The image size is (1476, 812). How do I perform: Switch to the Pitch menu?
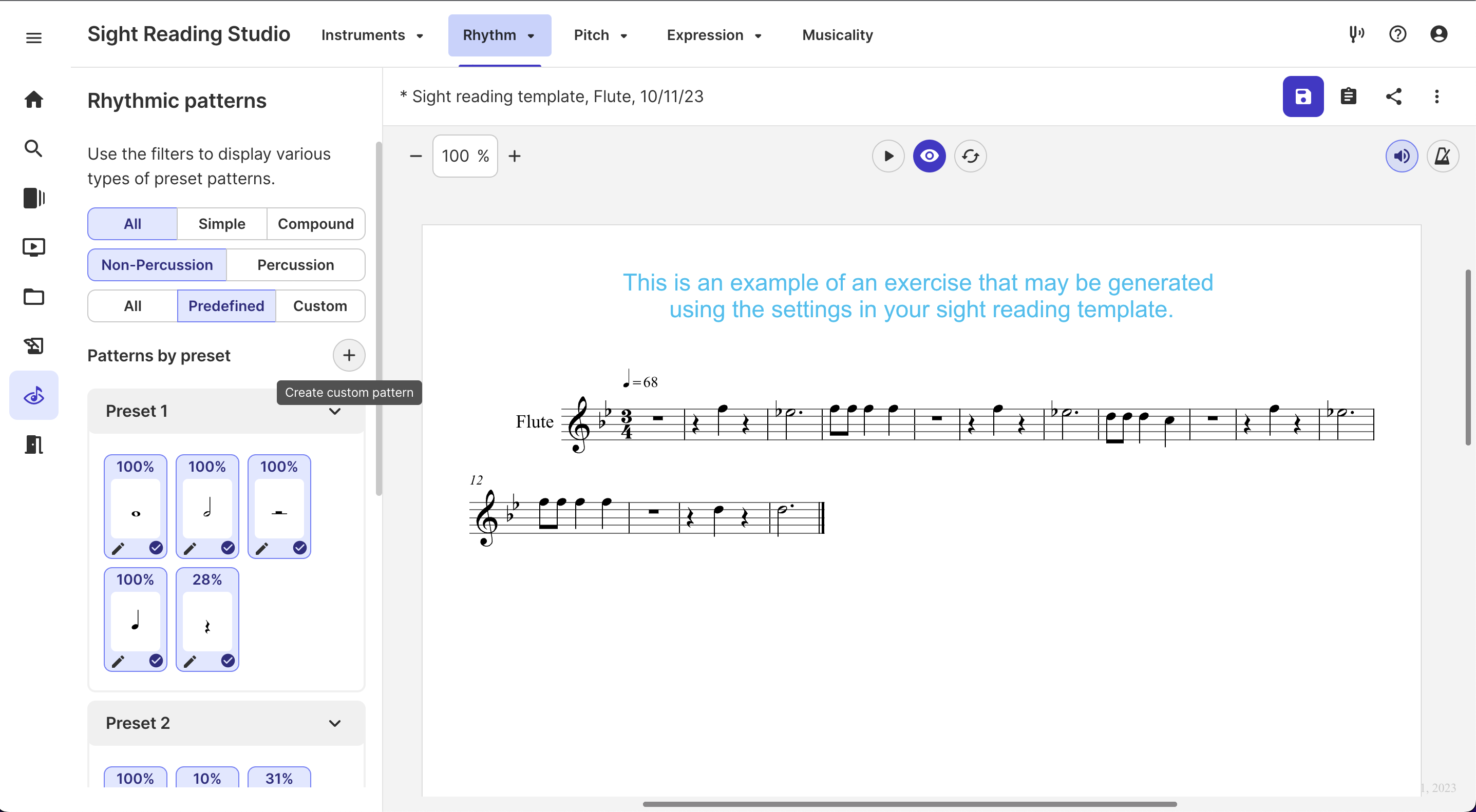click(x=600, y=35)
